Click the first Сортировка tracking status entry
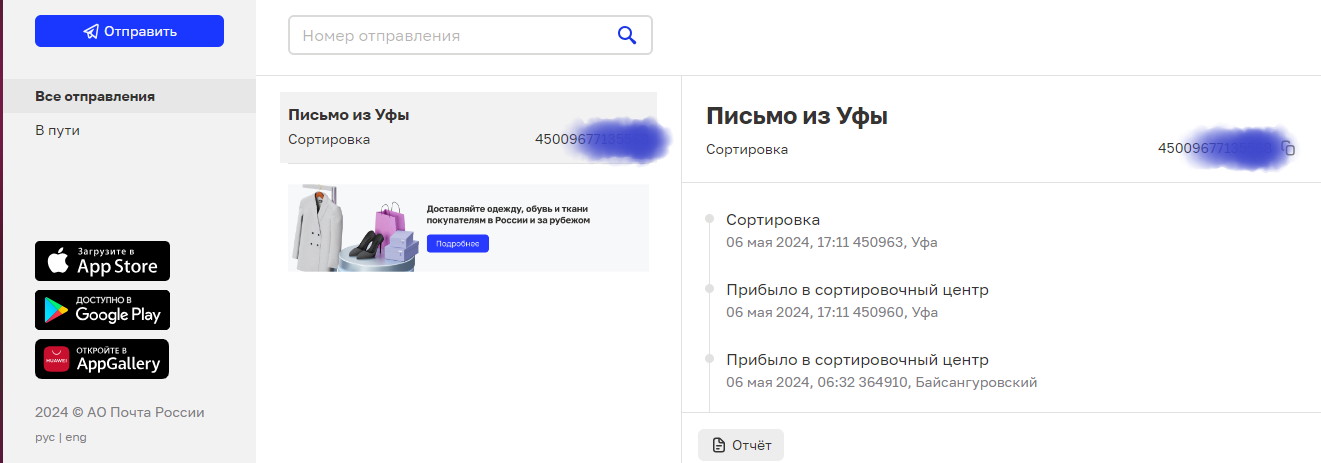Screen dimensions: 1321x463 (773, 220)
